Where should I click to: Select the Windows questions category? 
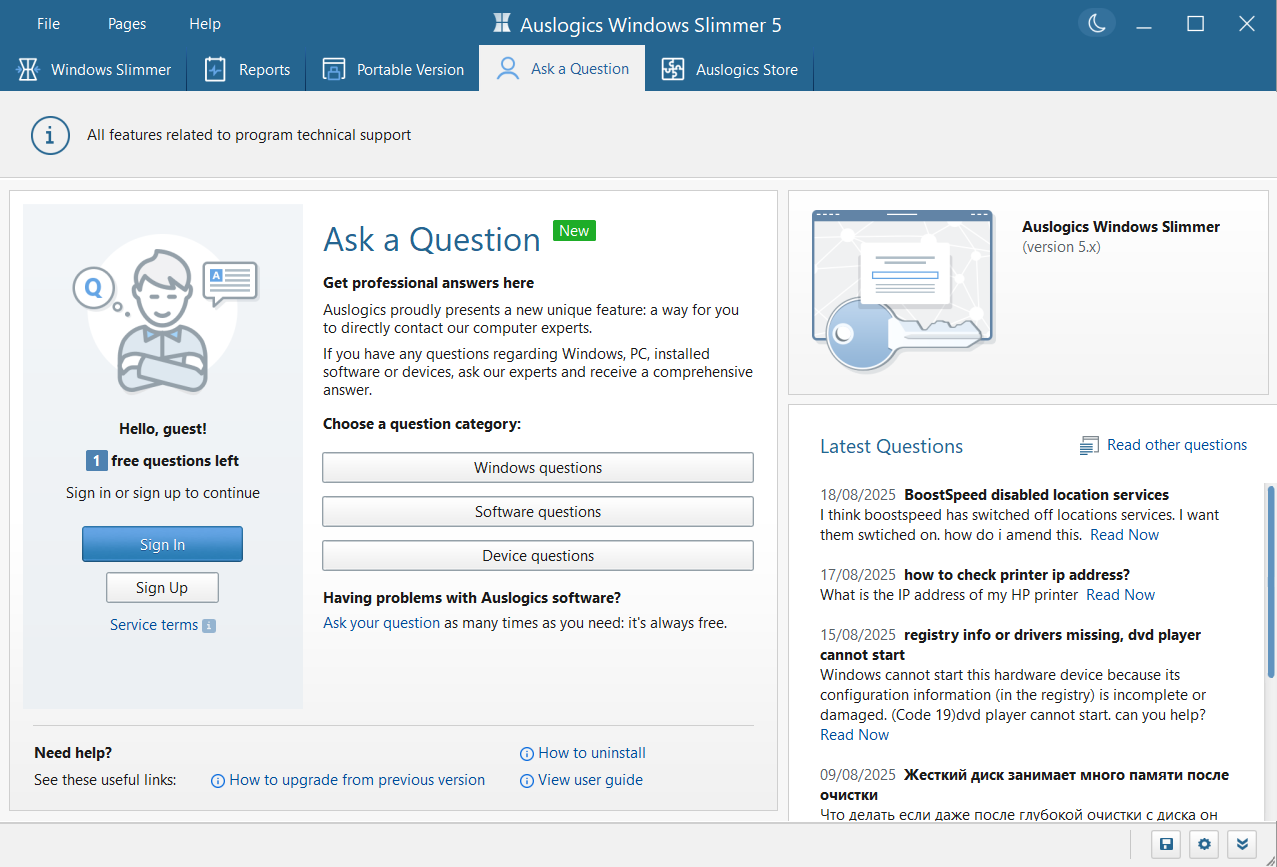click(x=537, y=467)
